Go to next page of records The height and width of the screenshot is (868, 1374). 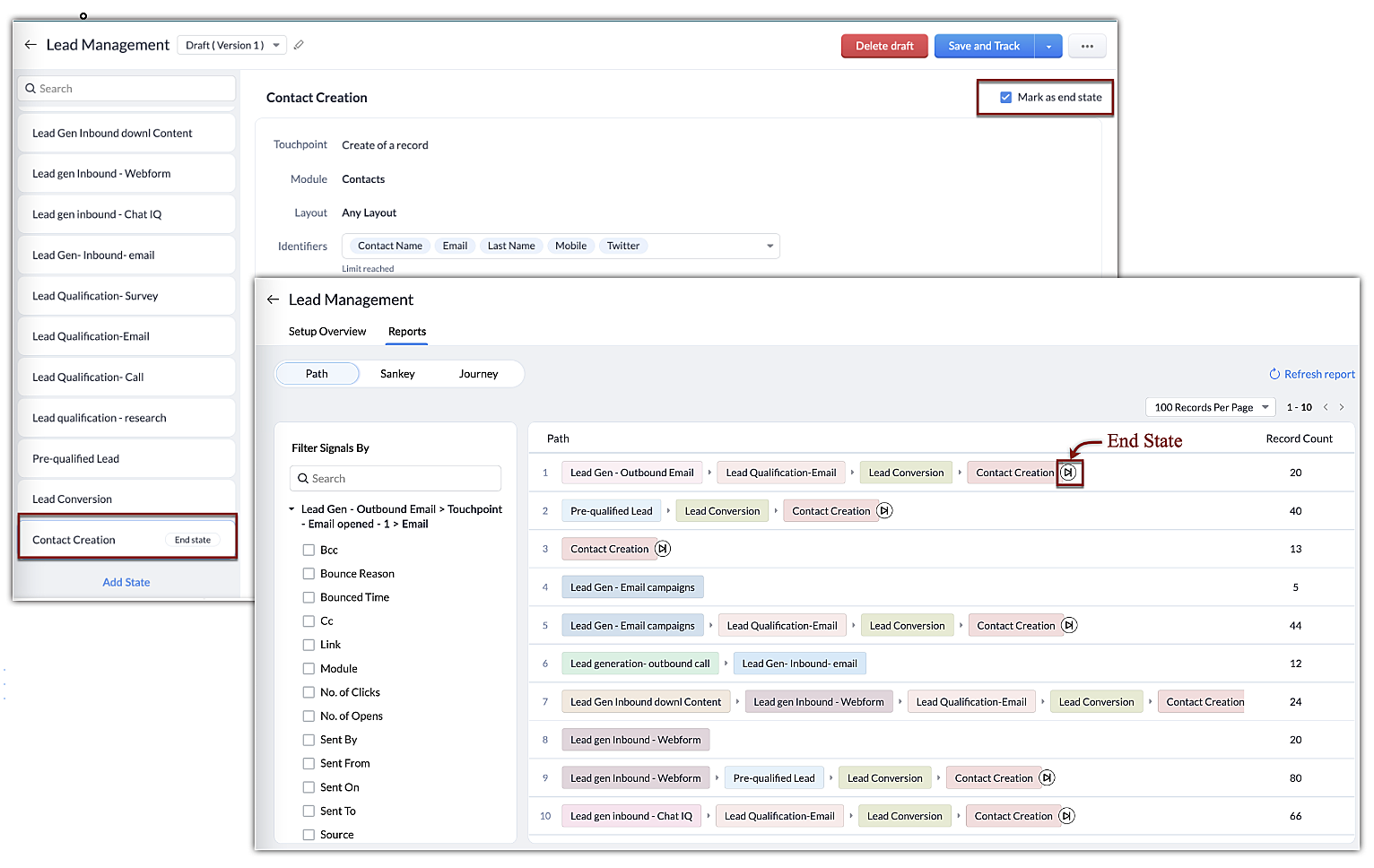[x=1342, y=407]
